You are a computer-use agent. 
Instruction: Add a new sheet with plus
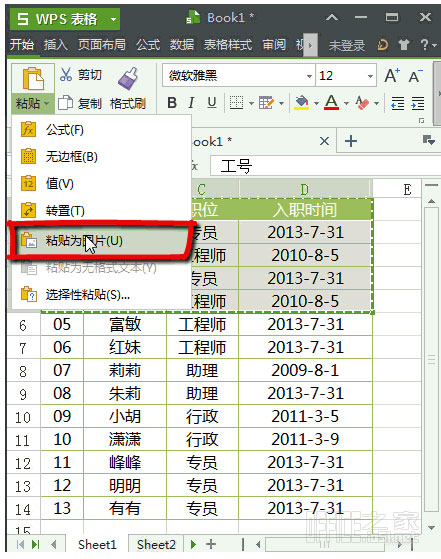point(211,544)
